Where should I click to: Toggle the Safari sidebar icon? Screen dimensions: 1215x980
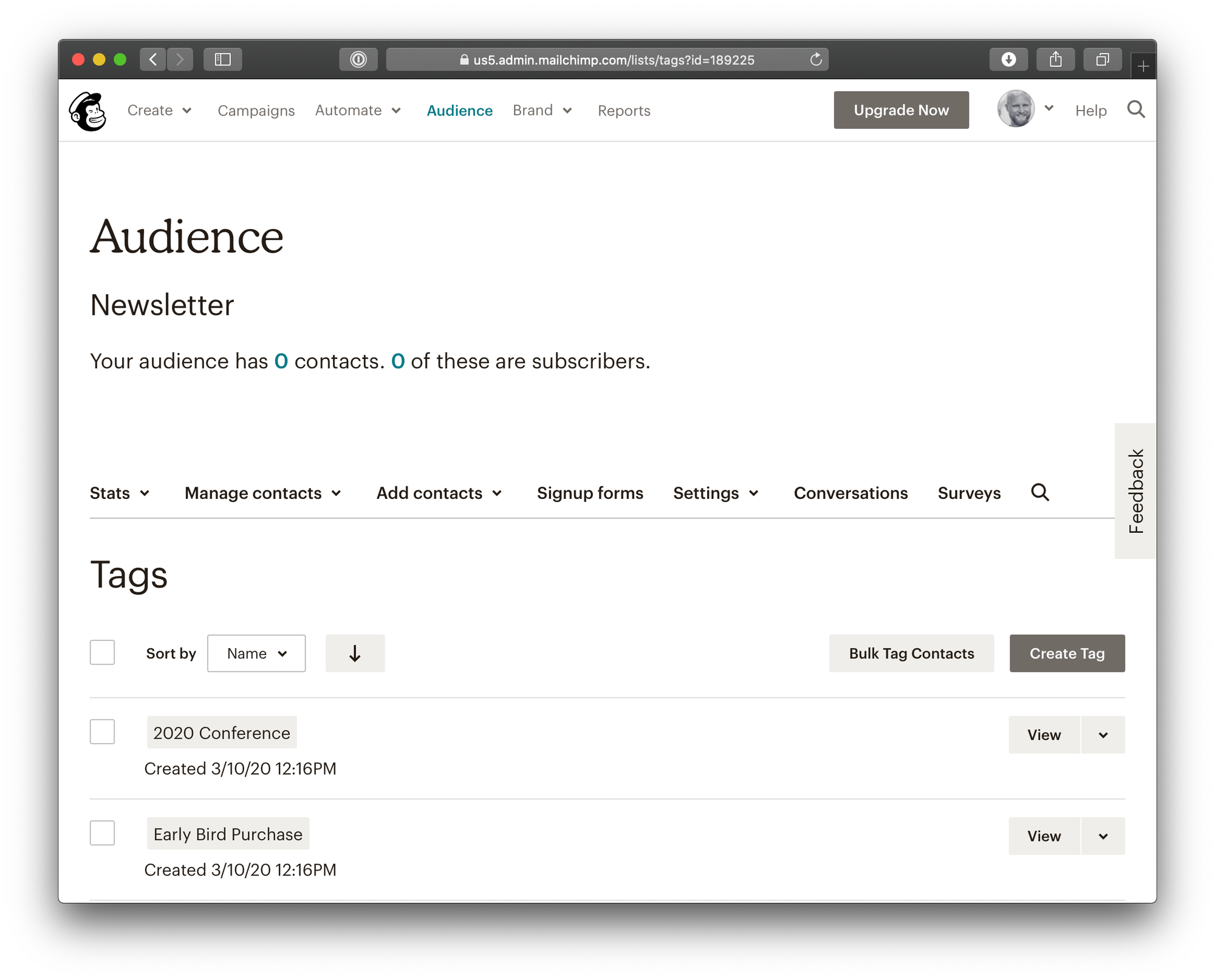(x=222, y=60)
